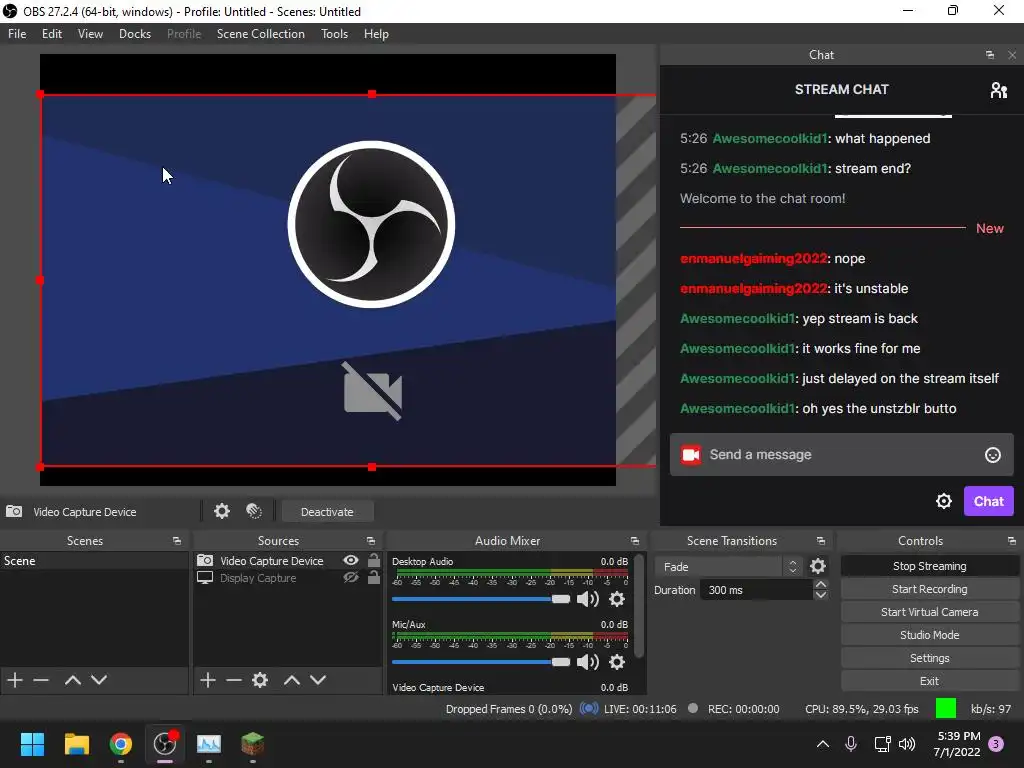Adjust Mic/Aux volume slider
The width and height of the screenshot is (1024, 768).
click(481, 662)
